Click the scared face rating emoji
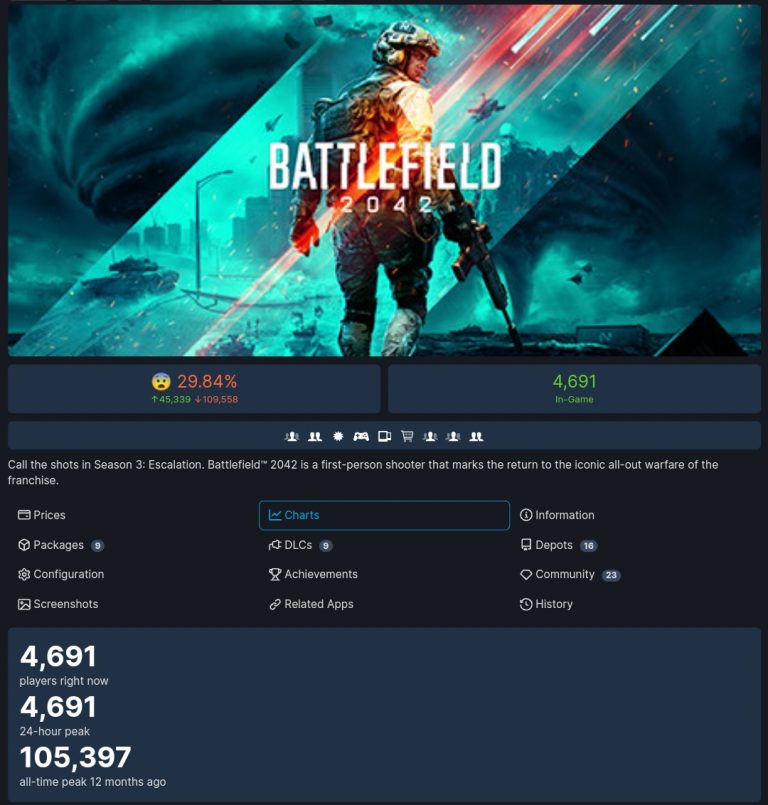 pyautogui.click(x=161, y=381)
